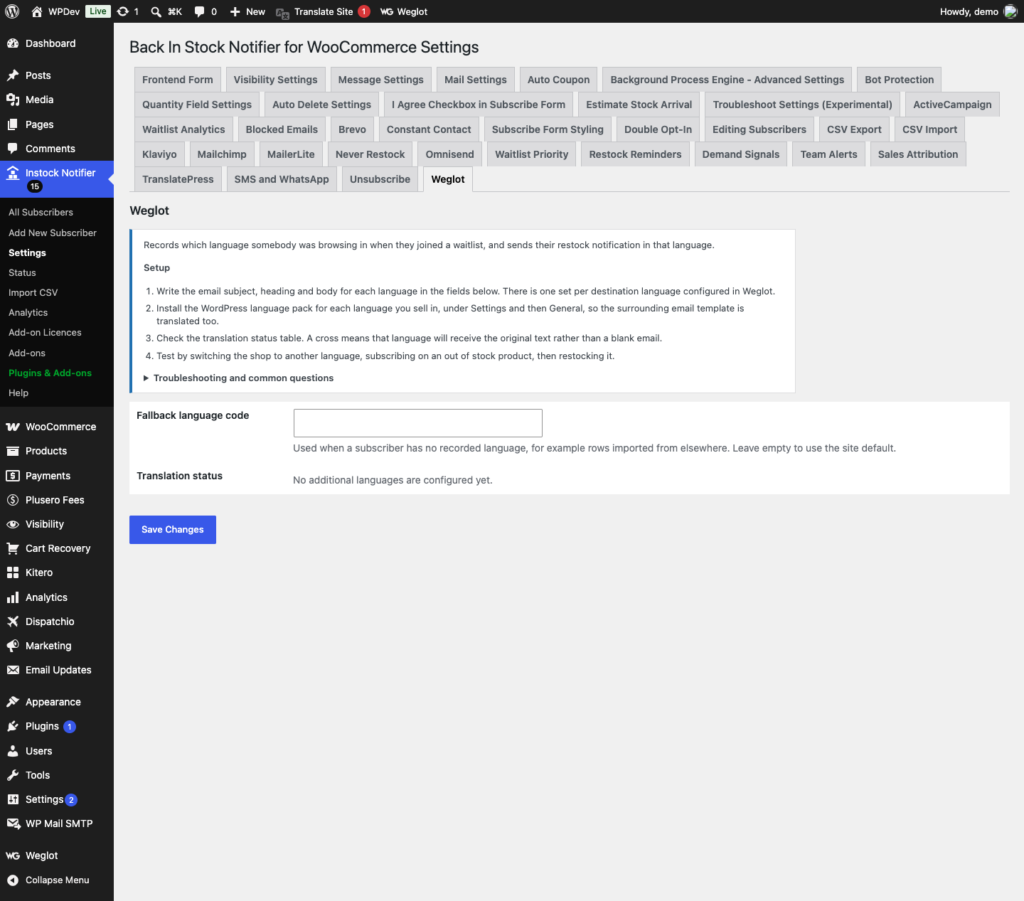Click the Plusero Fees coin icon
The height and width of the screenshot is (901, 1024).
[12, 499]
